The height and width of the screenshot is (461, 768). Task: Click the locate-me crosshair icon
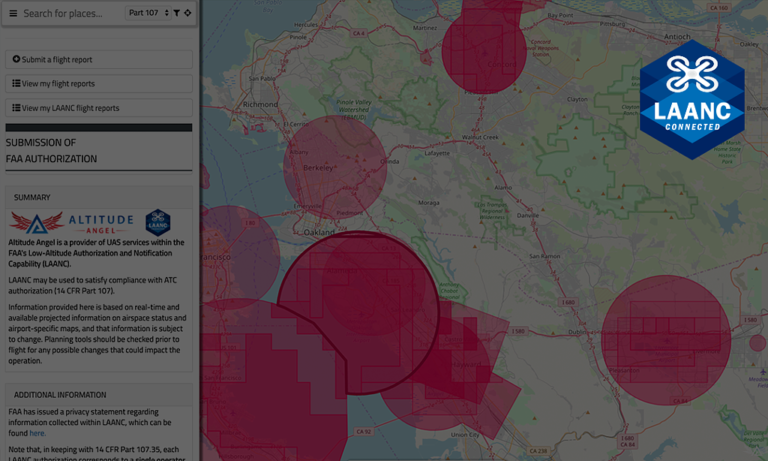click(x=187, y=14)
